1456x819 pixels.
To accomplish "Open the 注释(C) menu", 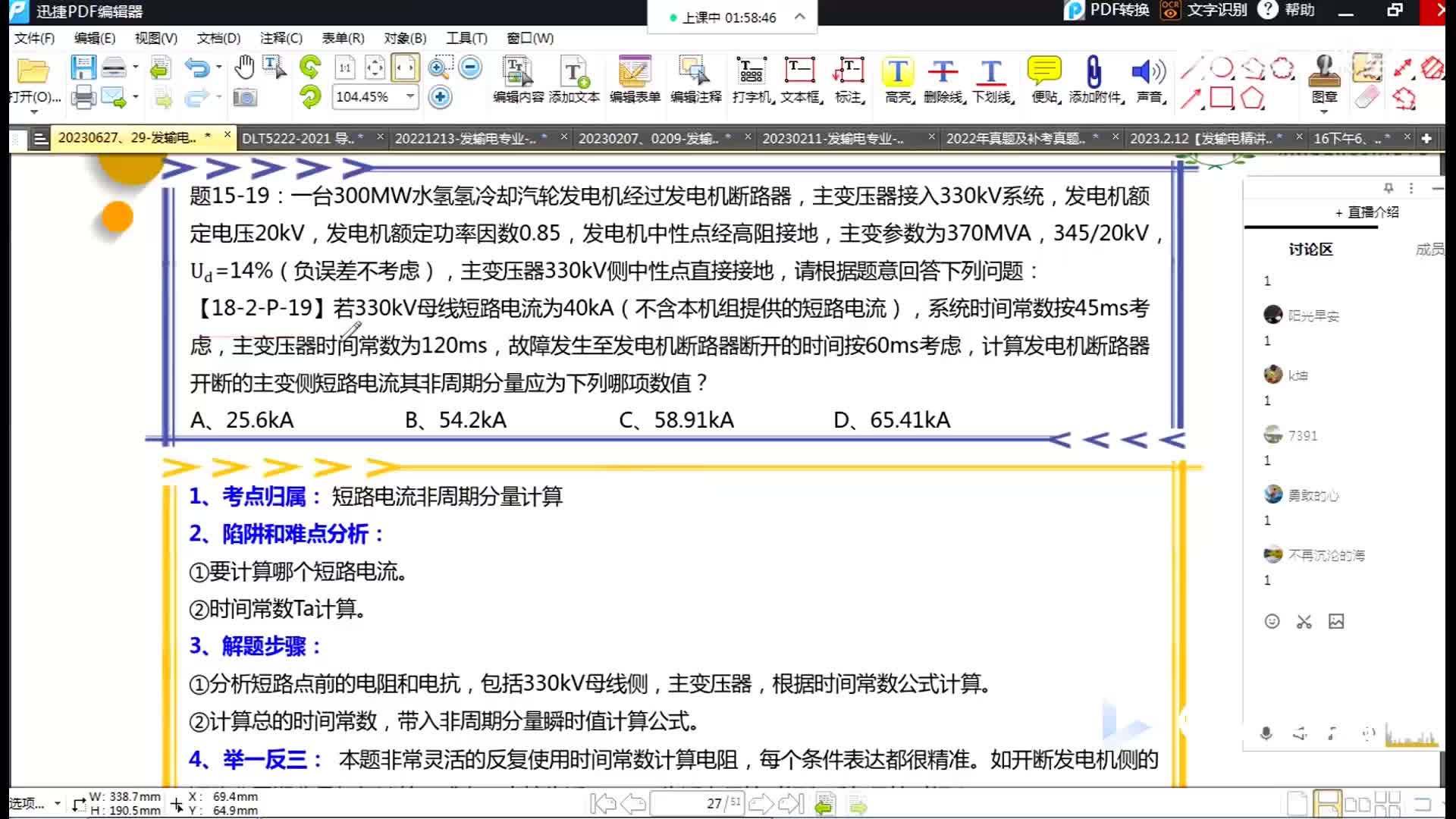I will point(281,38).
